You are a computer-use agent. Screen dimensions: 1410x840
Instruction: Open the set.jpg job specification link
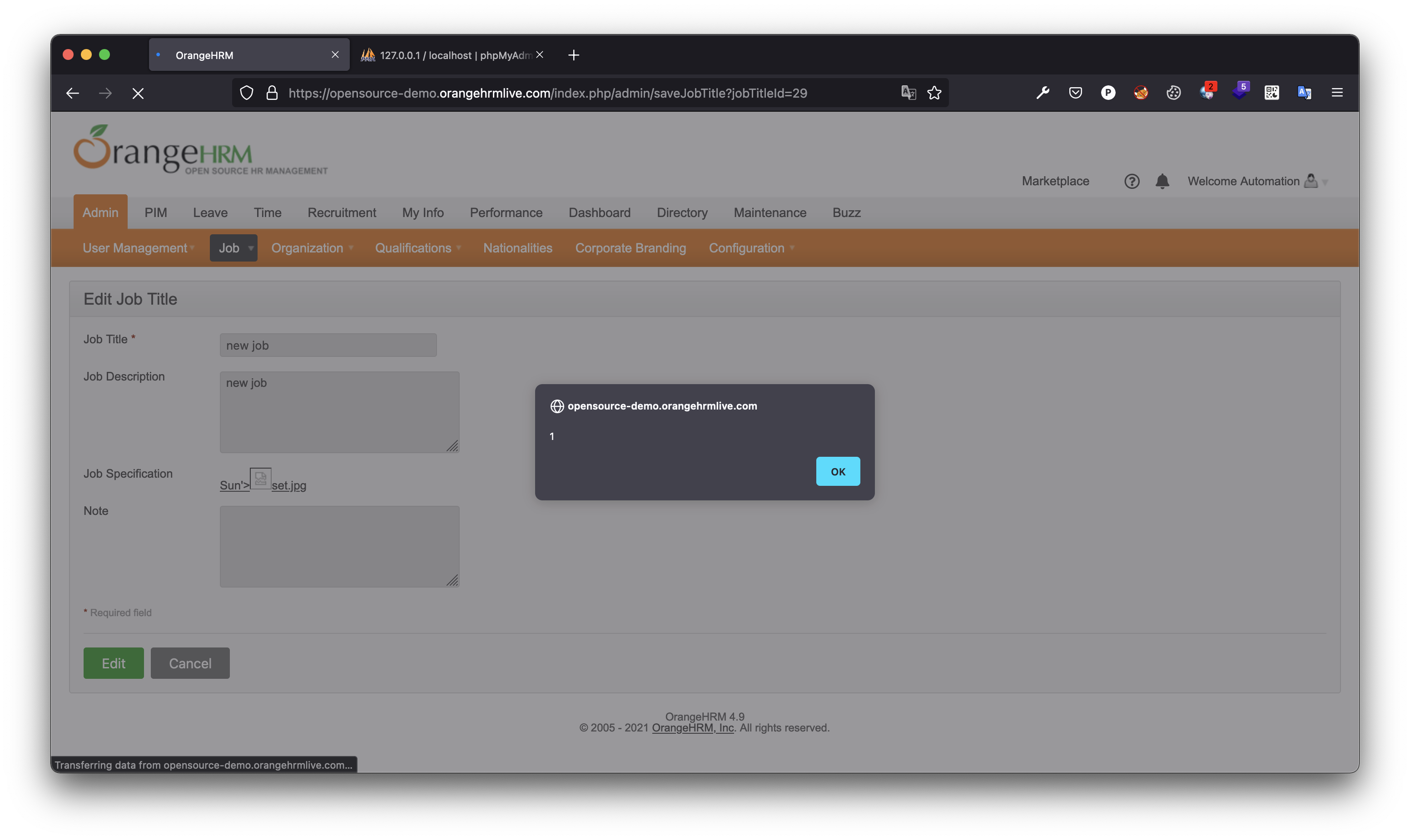click(x=289, y=485)
